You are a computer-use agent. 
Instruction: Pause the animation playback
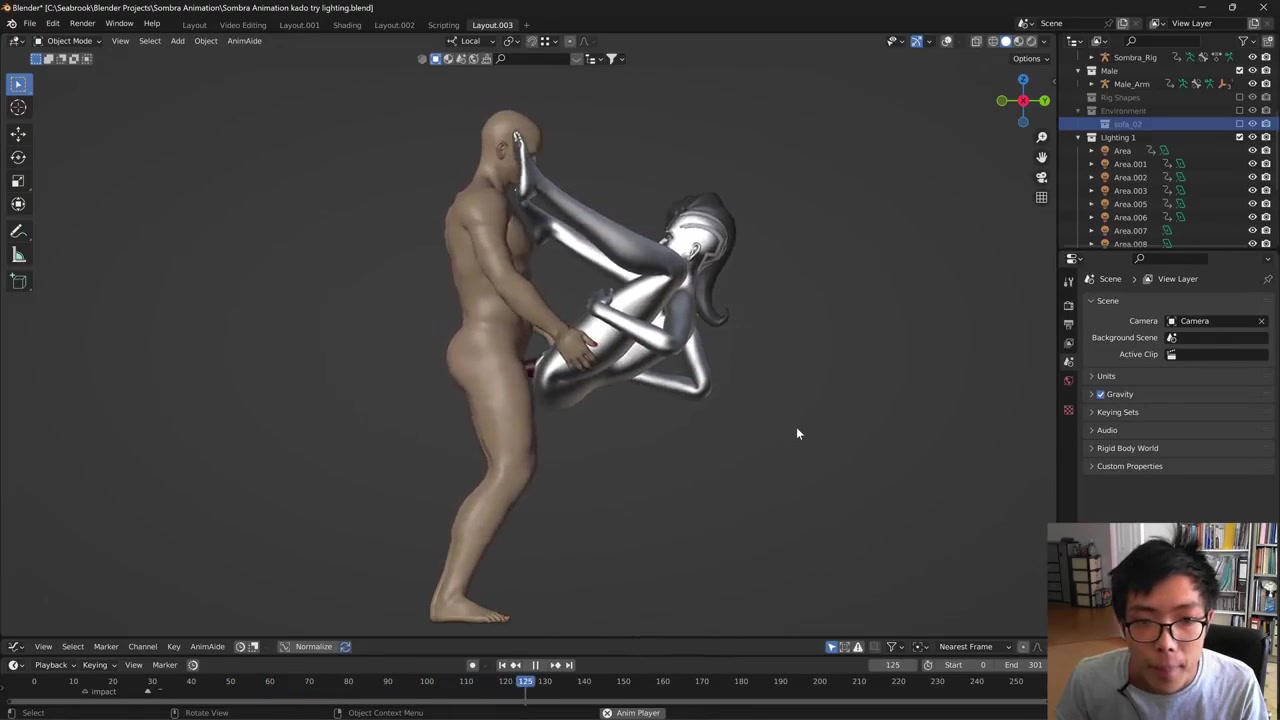coord(535,665)
